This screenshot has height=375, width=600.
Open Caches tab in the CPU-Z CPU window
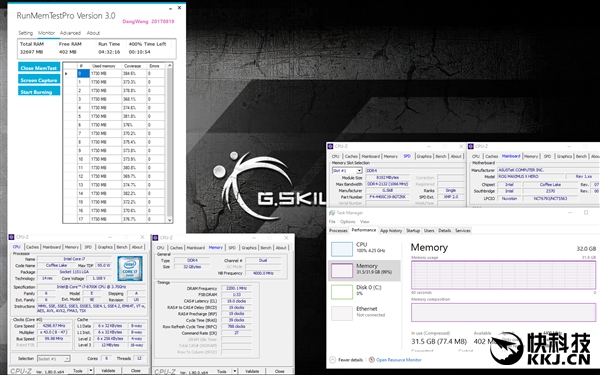click(32, 247)
